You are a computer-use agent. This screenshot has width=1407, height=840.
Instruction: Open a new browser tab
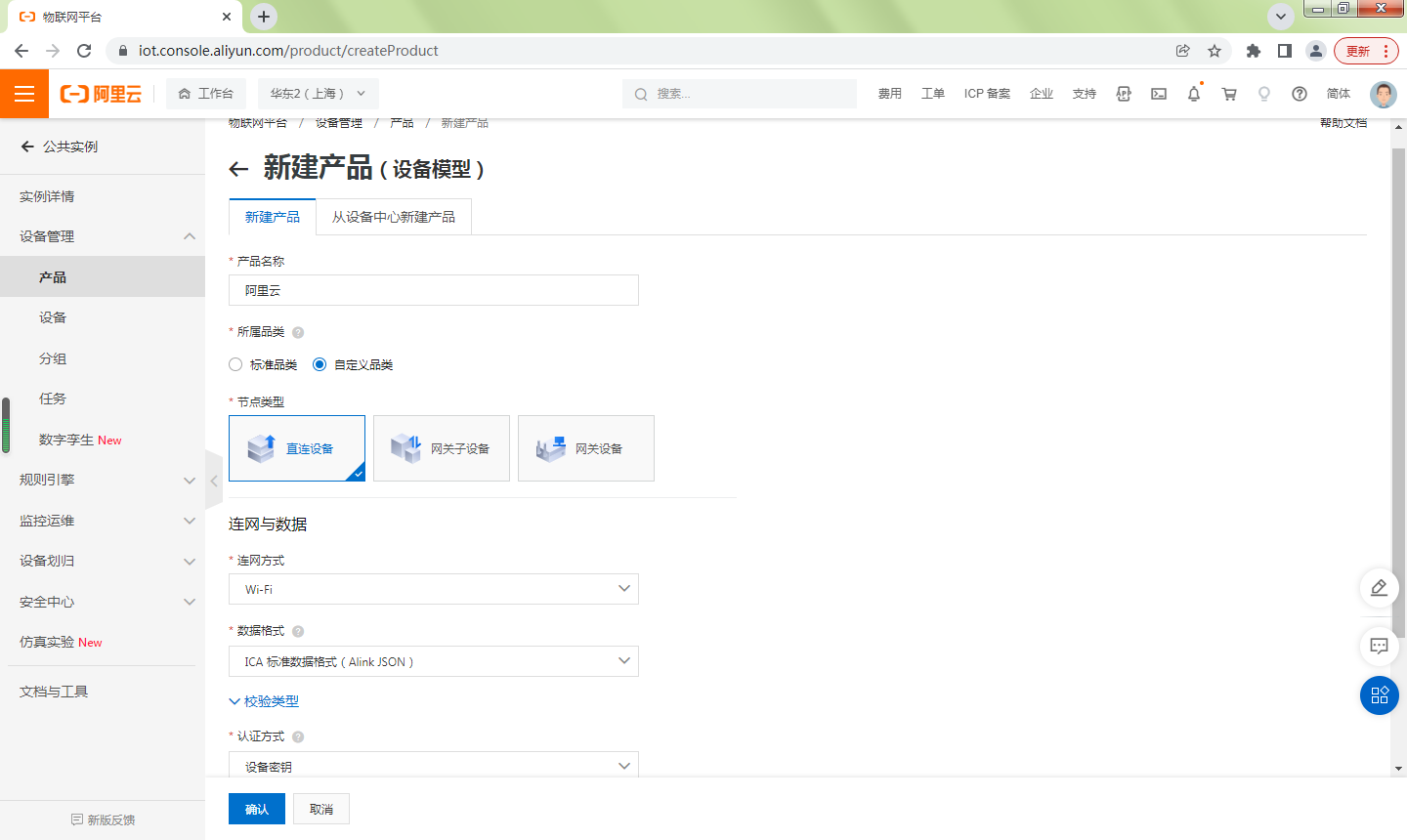click(264, 17)
